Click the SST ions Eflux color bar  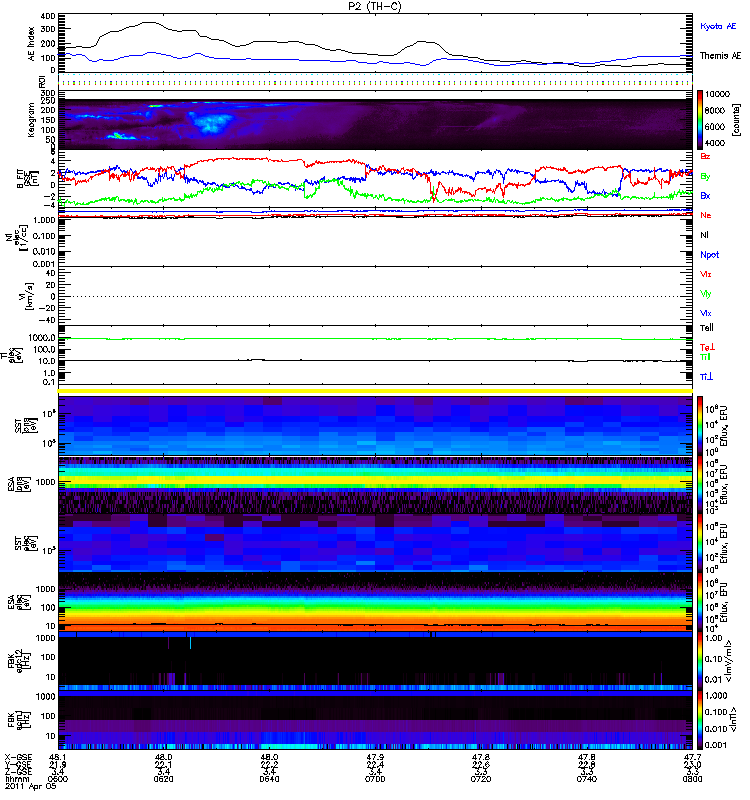click(699, 426)
